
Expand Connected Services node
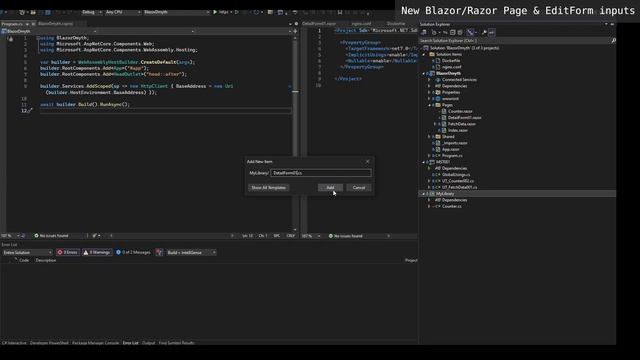(429, 80)
